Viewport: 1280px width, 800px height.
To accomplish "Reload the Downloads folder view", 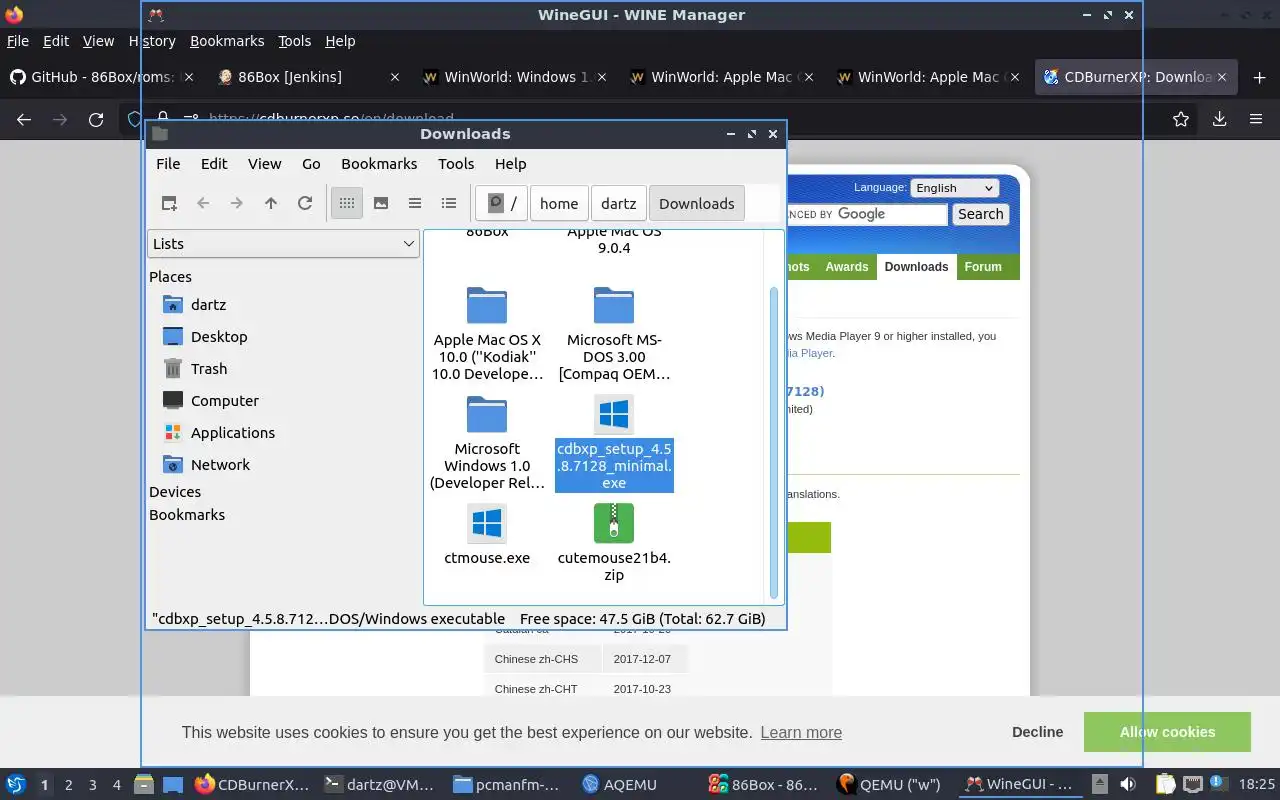I will click(305, 203).
